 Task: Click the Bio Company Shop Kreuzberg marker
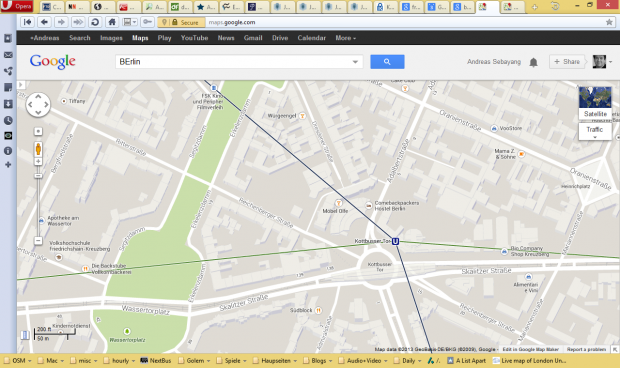(504, 251)
